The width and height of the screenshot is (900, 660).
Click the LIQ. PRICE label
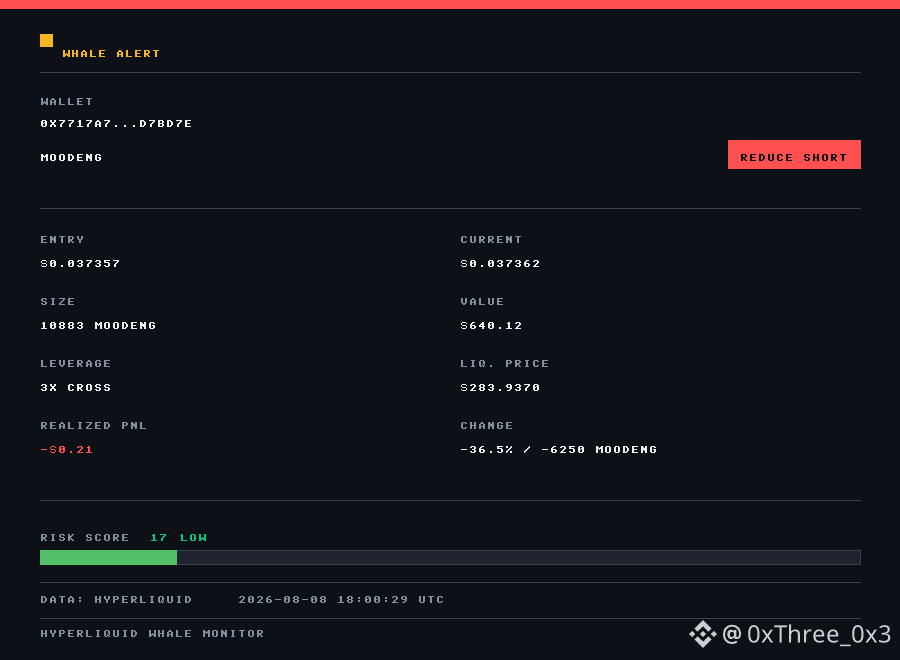[x=505, y=363]
